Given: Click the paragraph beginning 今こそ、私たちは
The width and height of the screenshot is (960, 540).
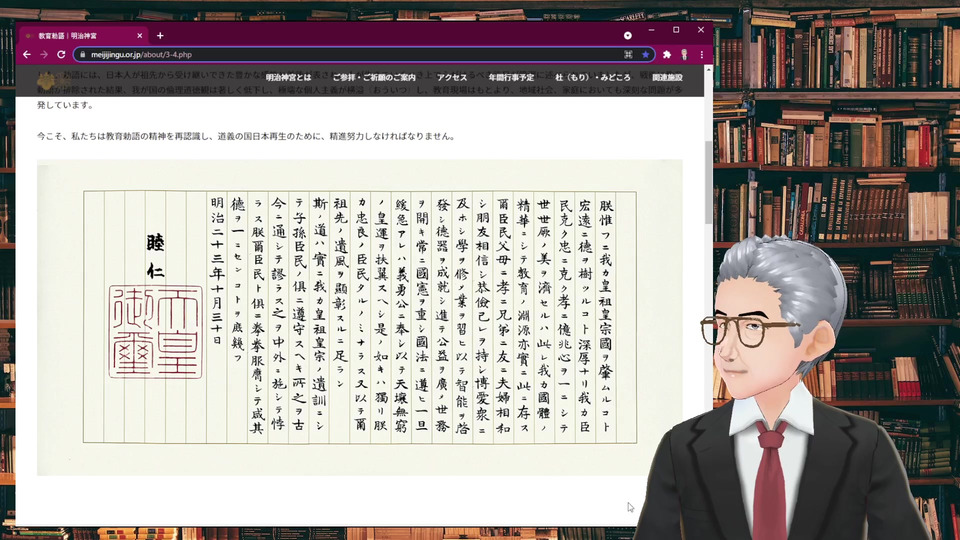Looking at the screenshot, I should tap(246, 137).
